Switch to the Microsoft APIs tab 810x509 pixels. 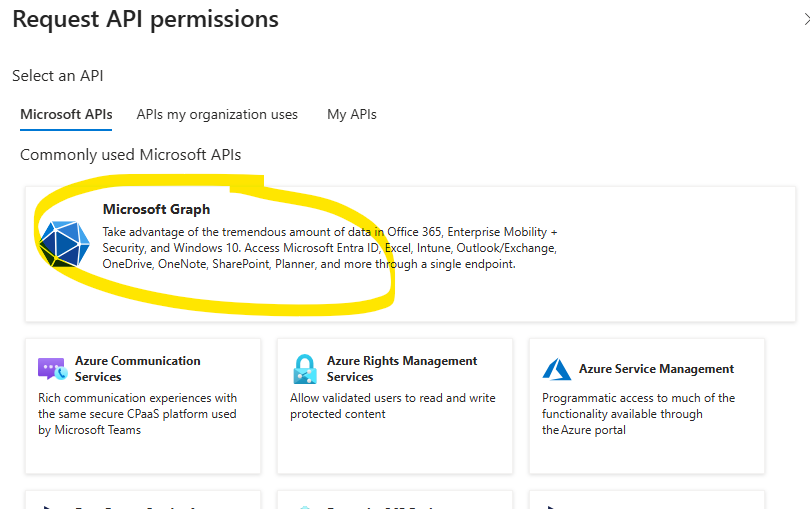point(66,114)
